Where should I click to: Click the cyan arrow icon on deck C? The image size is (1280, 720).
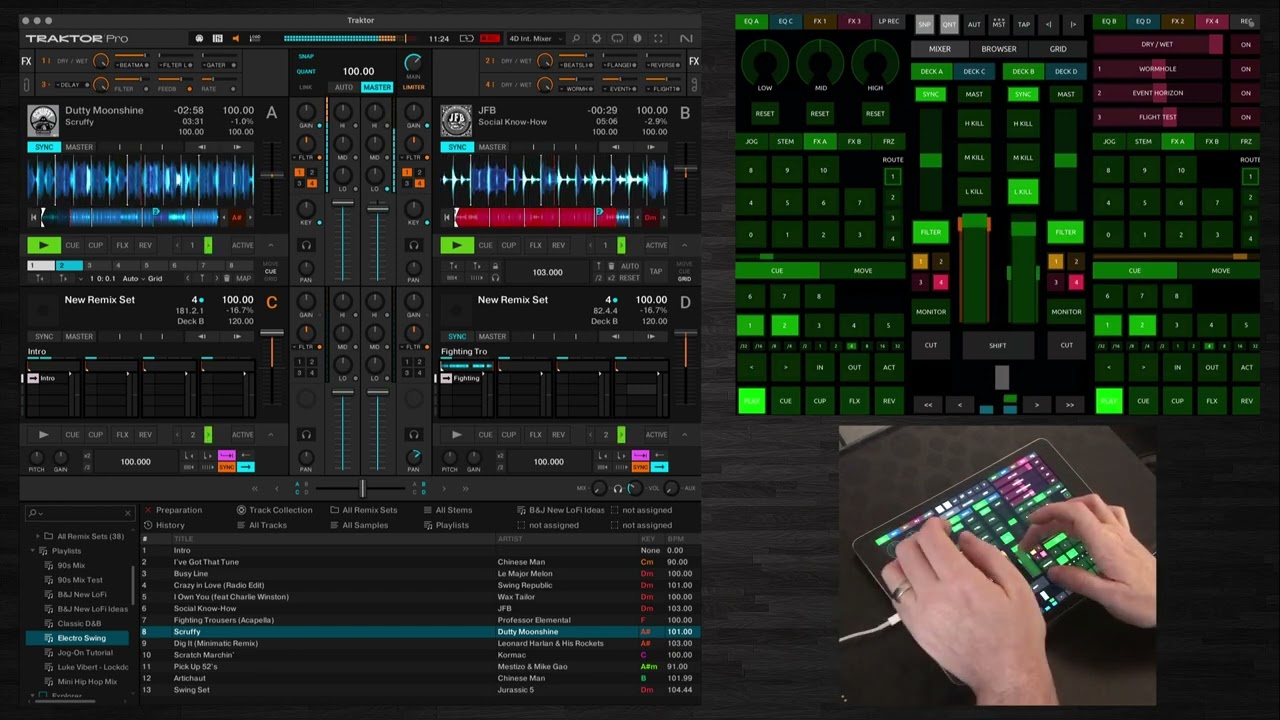245,467
